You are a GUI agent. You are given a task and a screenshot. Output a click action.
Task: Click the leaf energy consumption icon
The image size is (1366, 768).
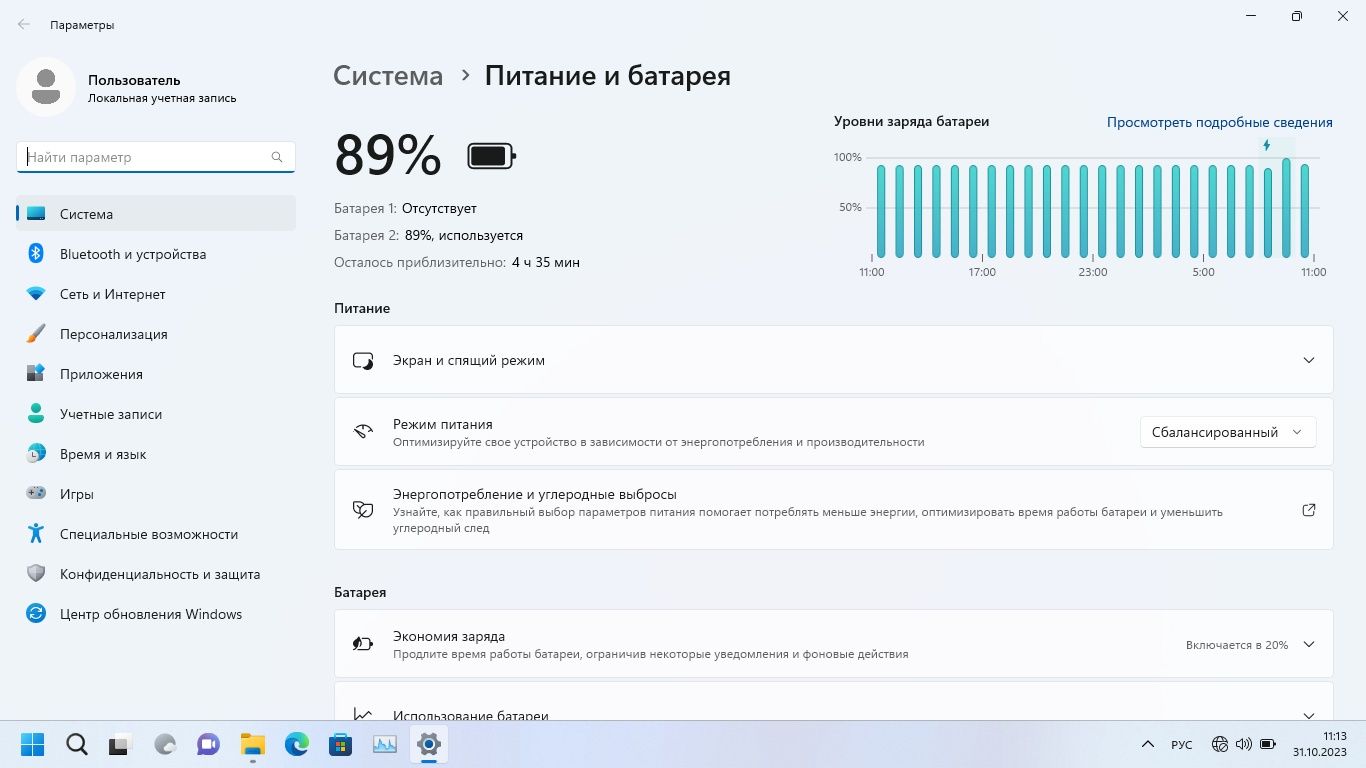363,510
